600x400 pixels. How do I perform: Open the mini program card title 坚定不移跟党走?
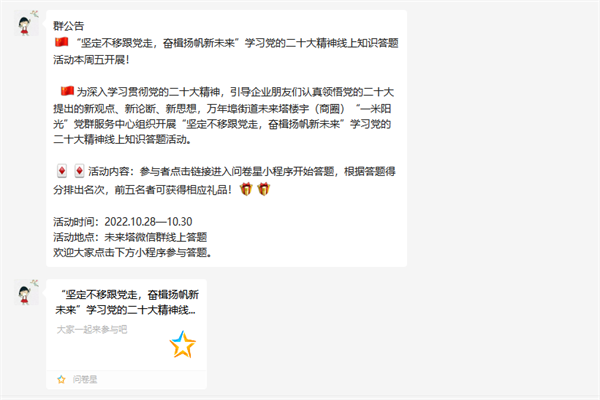point(127,302)
